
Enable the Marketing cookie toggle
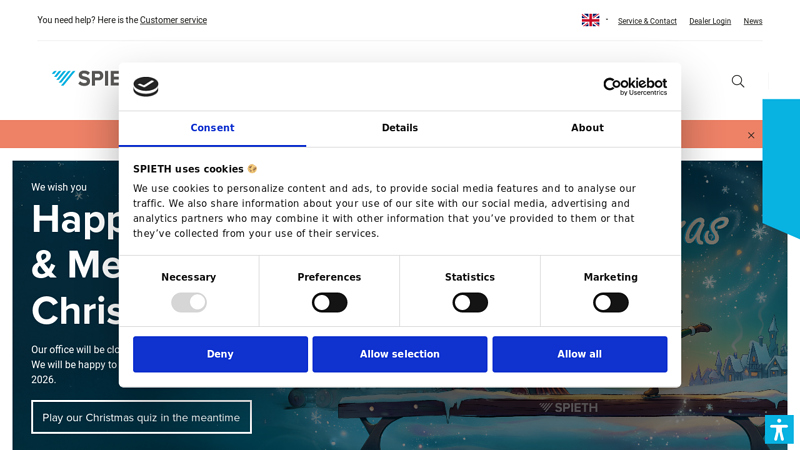610,302
